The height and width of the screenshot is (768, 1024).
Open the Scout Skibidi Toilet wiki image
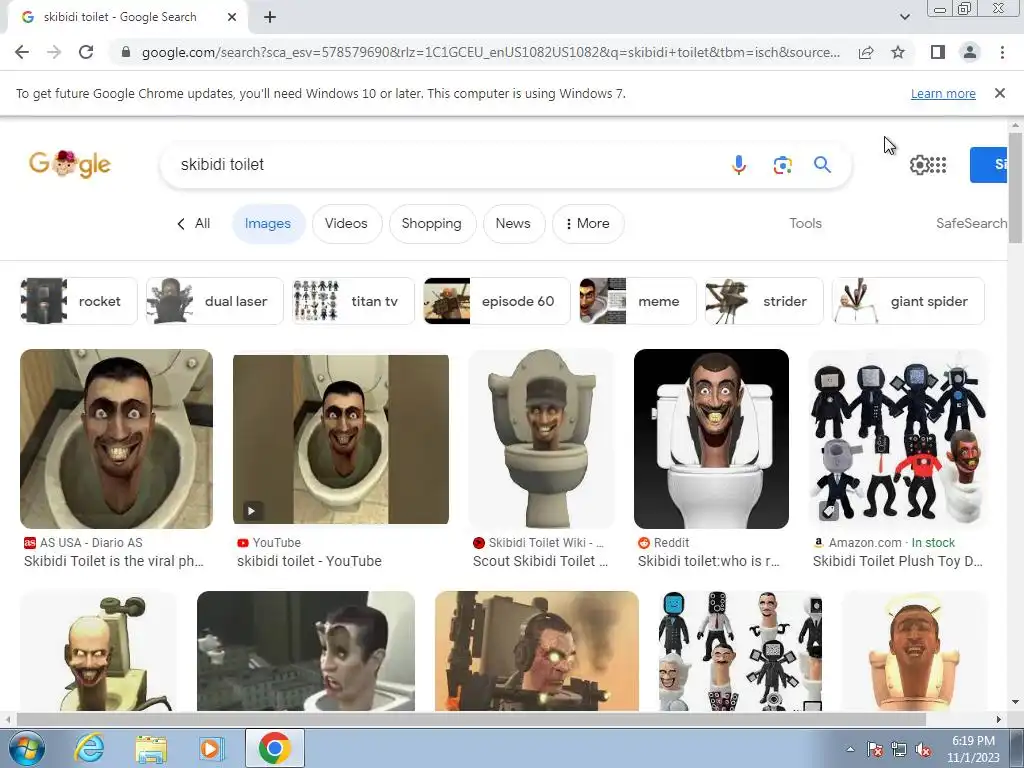click(541, 439)
